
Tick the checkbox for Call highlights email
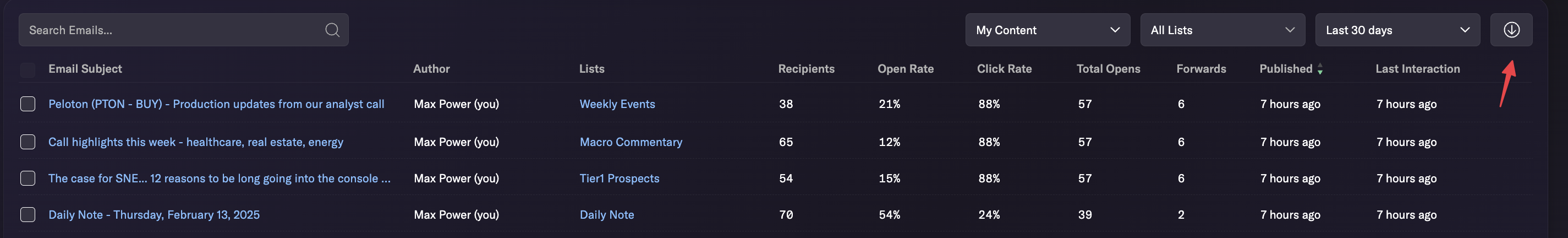(x=28, y=142)
